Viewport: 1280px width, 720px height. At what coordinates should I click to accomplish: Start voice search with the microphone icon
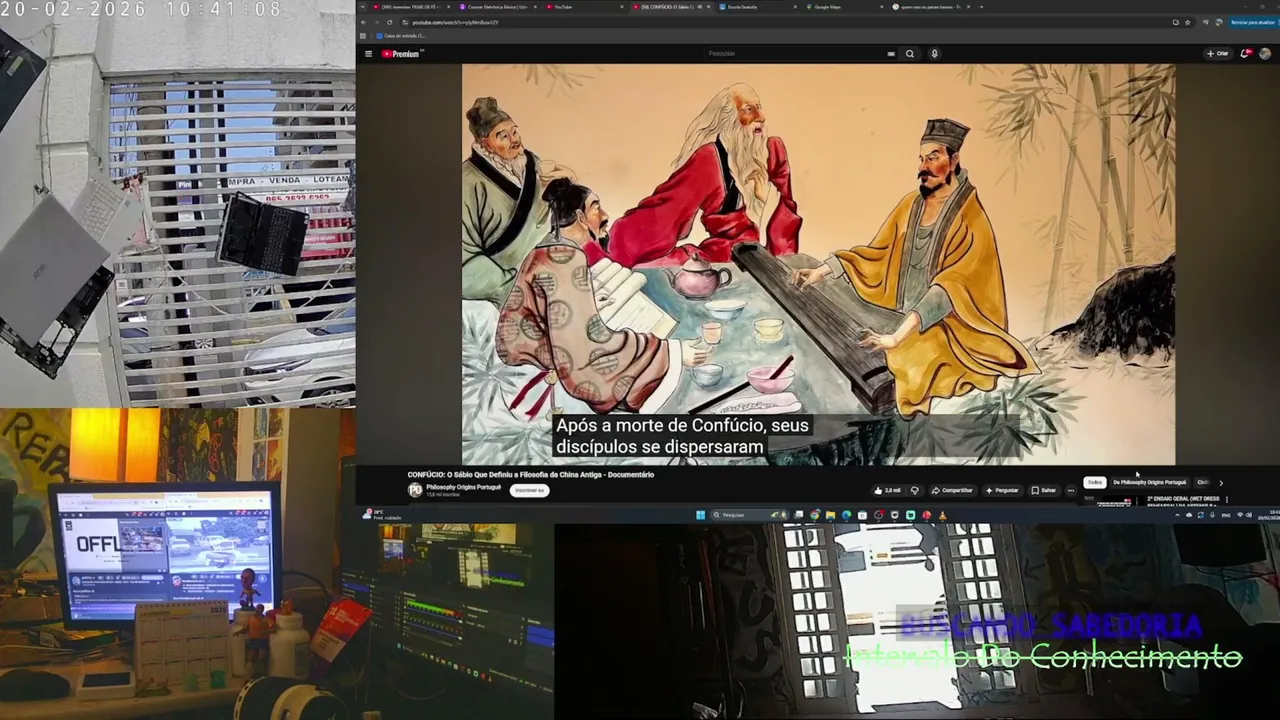click(x=934, y=54)
